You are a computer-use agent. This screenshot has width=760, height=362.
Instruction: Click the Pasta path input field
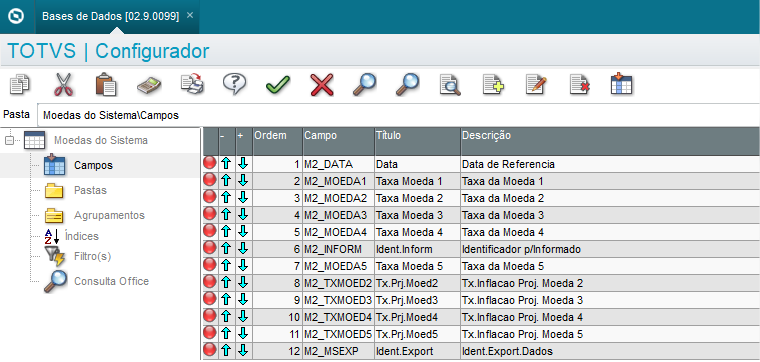398,115
